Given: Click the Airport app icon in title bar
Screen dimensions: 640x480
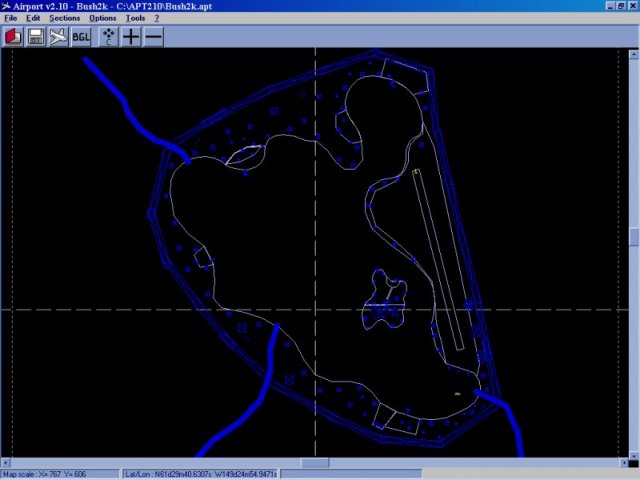Looking at the screenshot, I should [x=6, y=6].
